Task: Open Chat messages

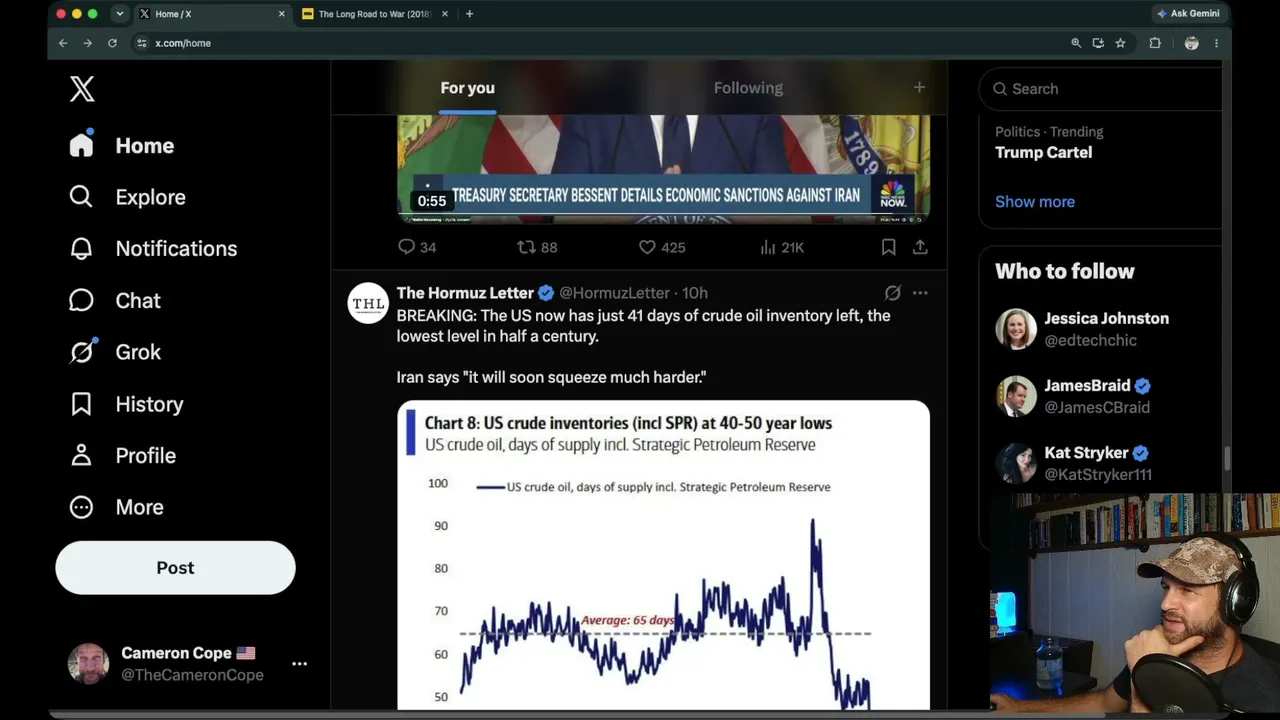Action: point(115,301)
